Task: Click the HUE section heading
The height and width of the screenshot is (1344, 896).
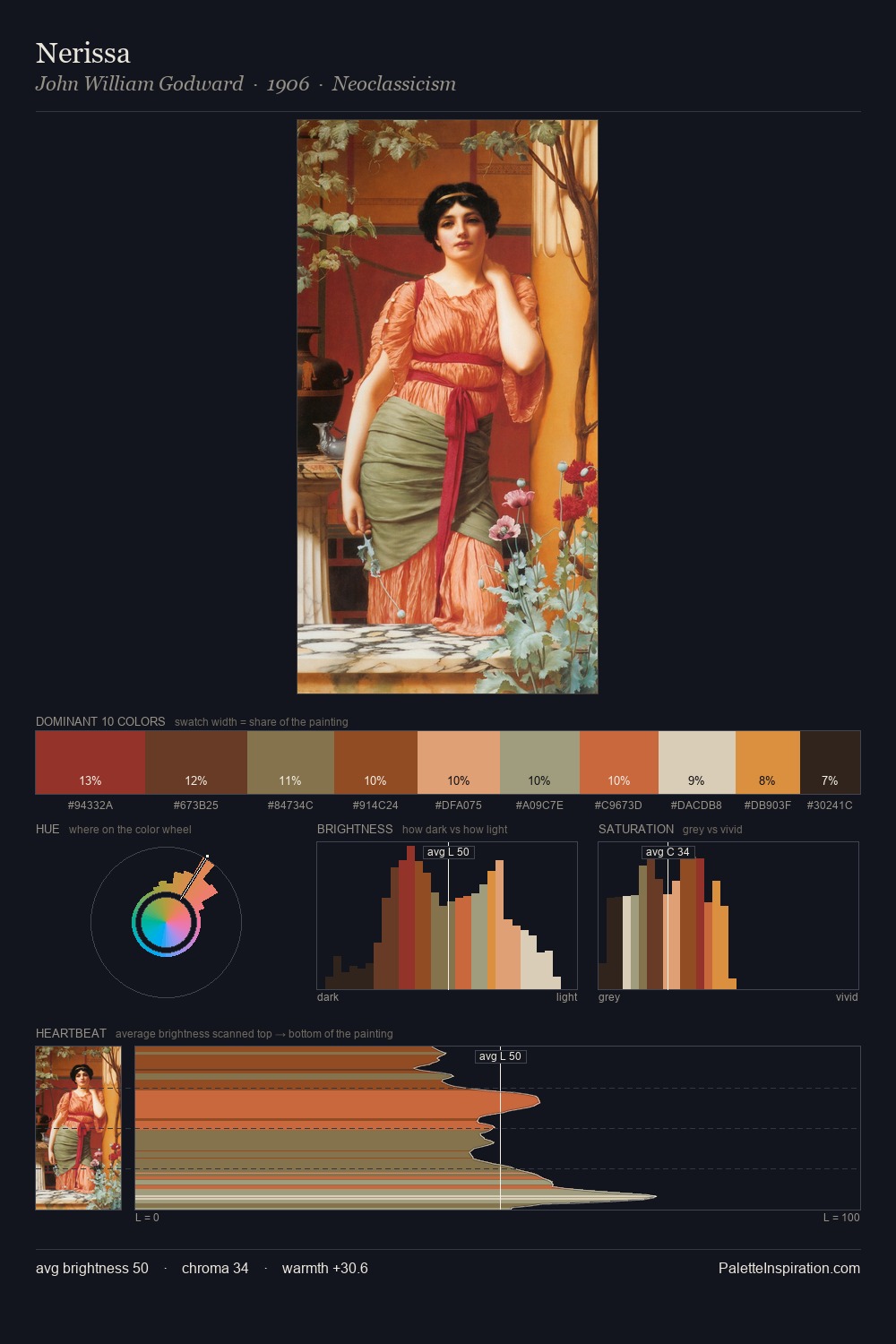Action: pyautogui.click(x=47, y=829)
